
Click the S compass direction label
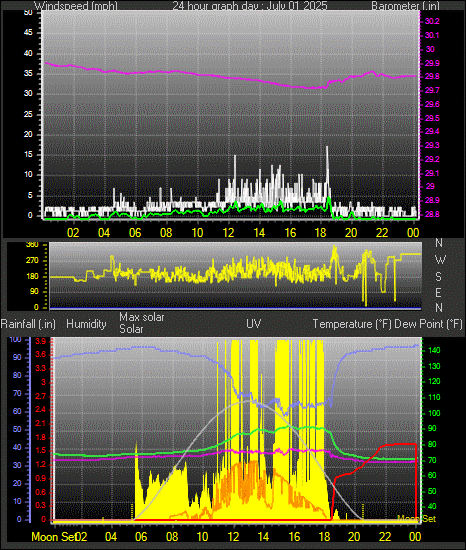[439, 277]
